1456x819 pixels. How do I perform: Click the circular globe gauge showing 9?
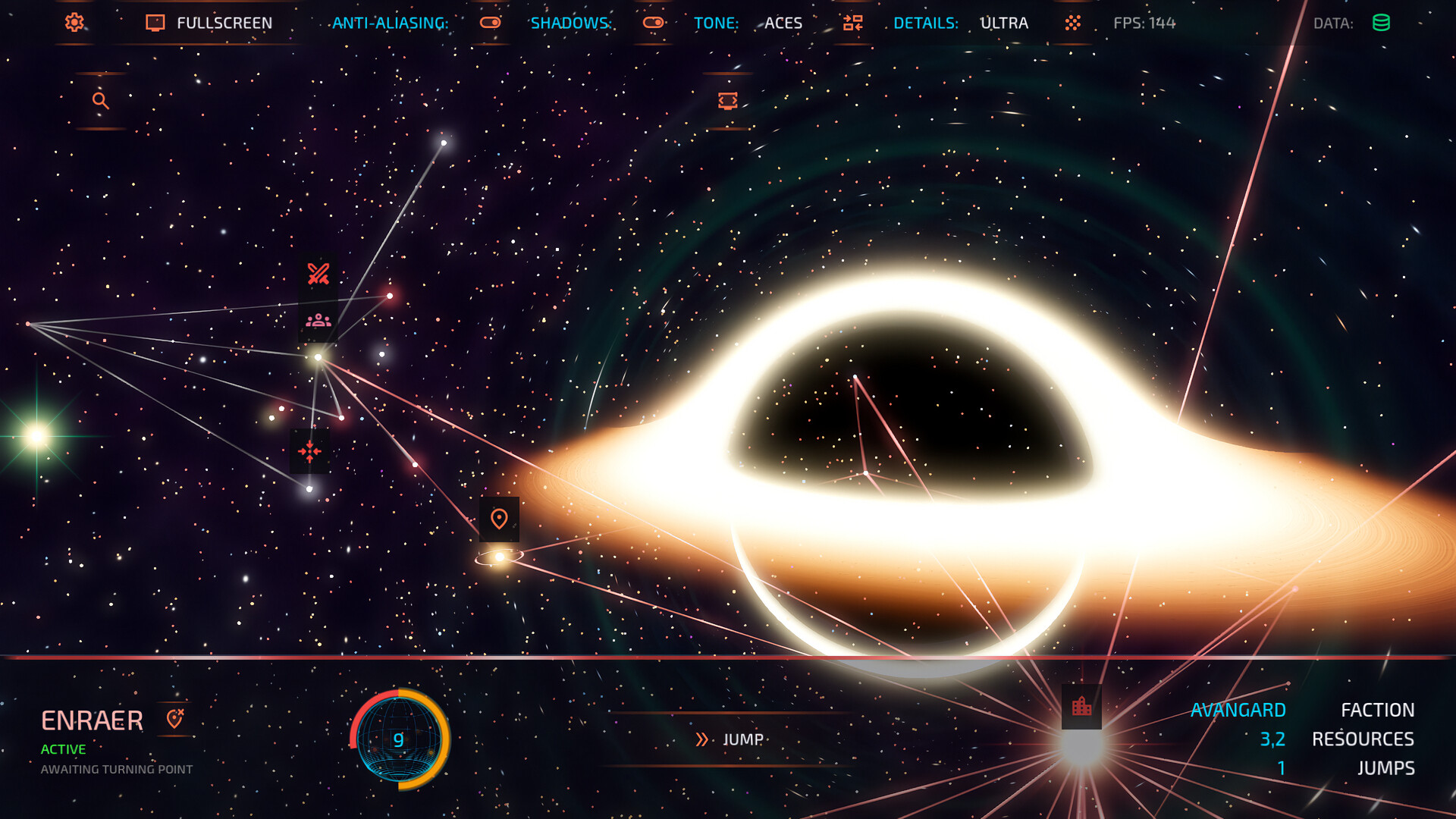point(399,739)
